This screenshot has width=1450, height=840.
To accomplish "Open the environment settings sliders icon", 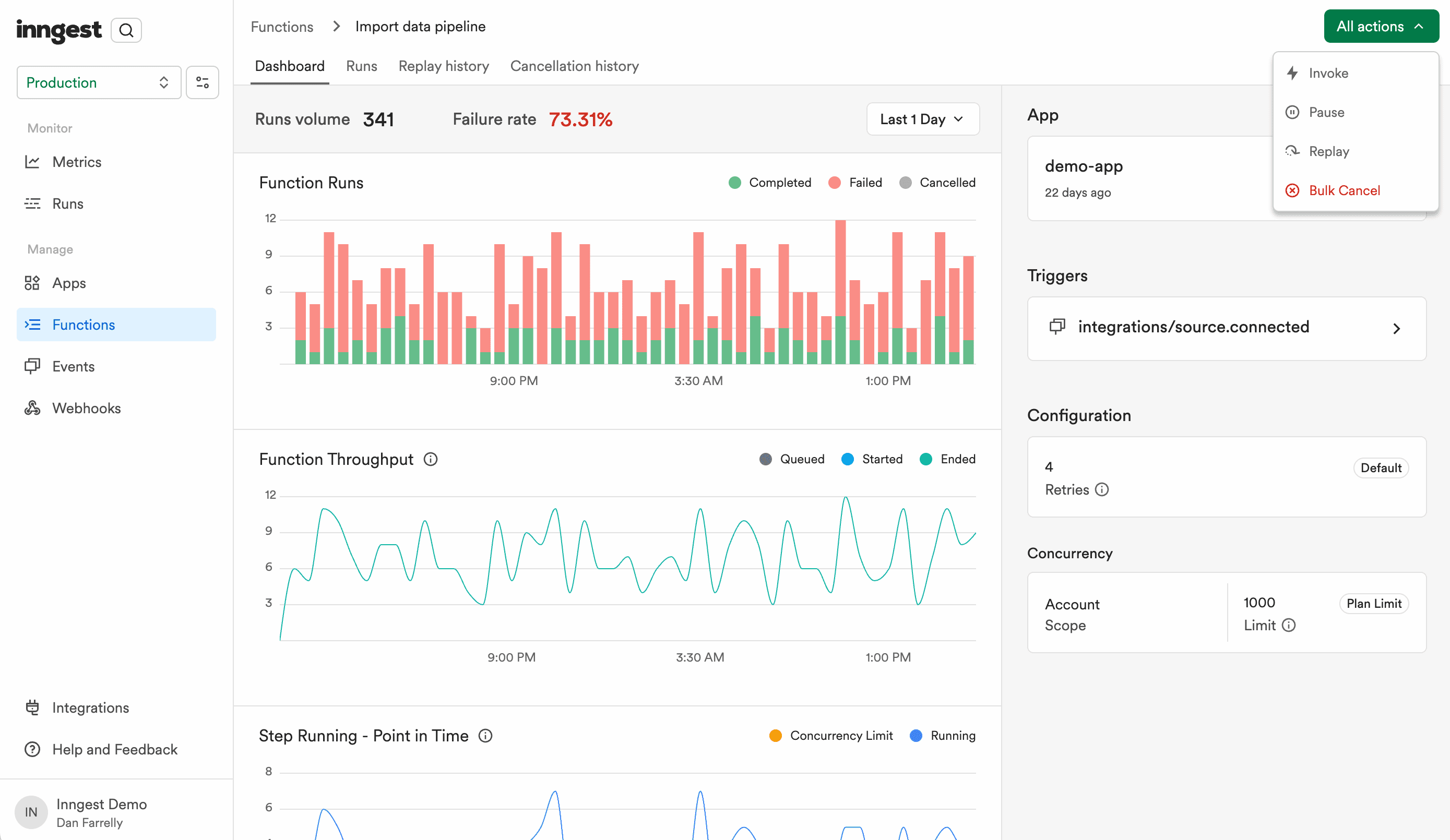I will pyautogui.click(x=203, y=82).
